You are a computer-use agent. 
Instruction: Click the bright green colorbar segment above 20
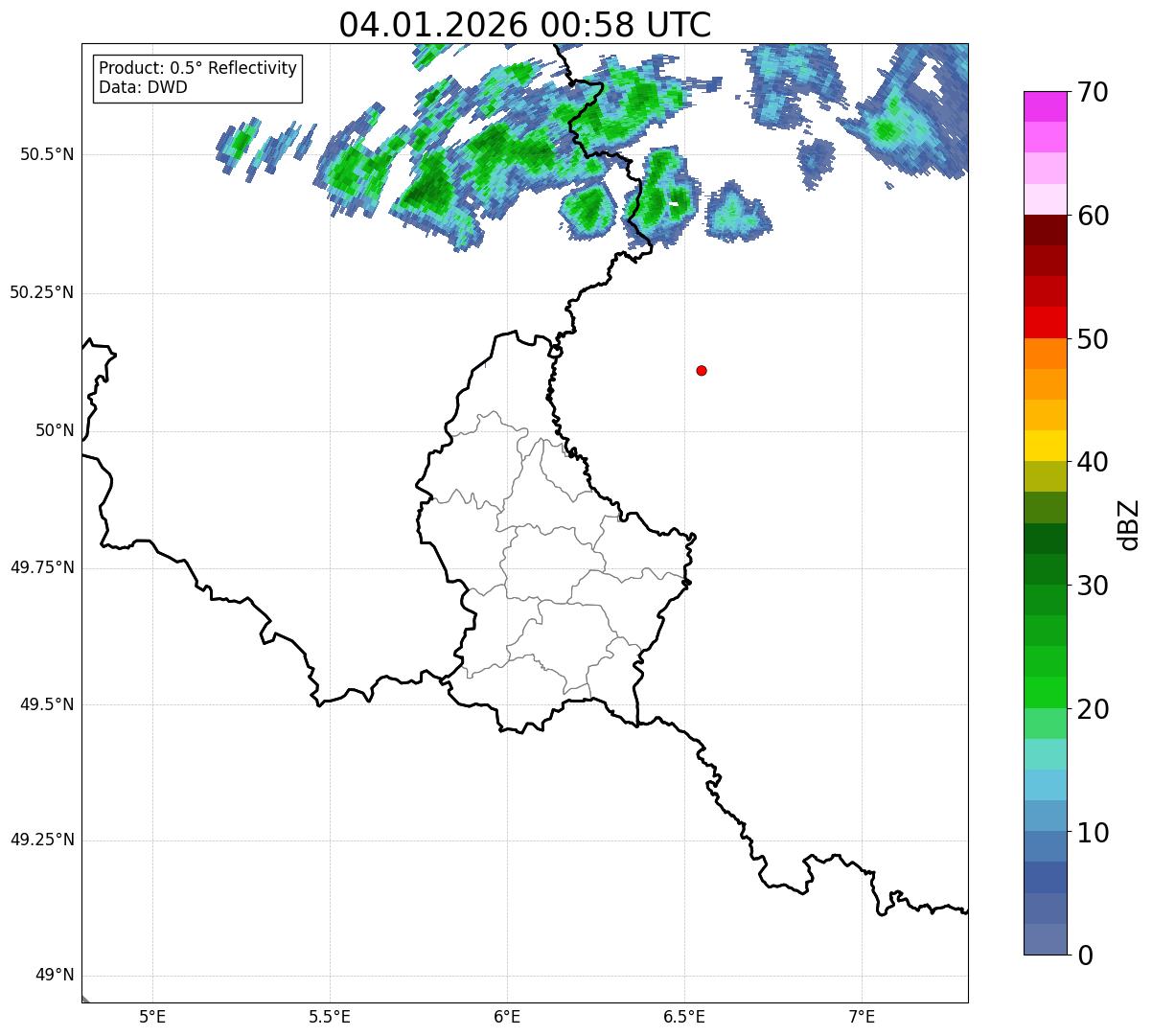pos(1045,692)
